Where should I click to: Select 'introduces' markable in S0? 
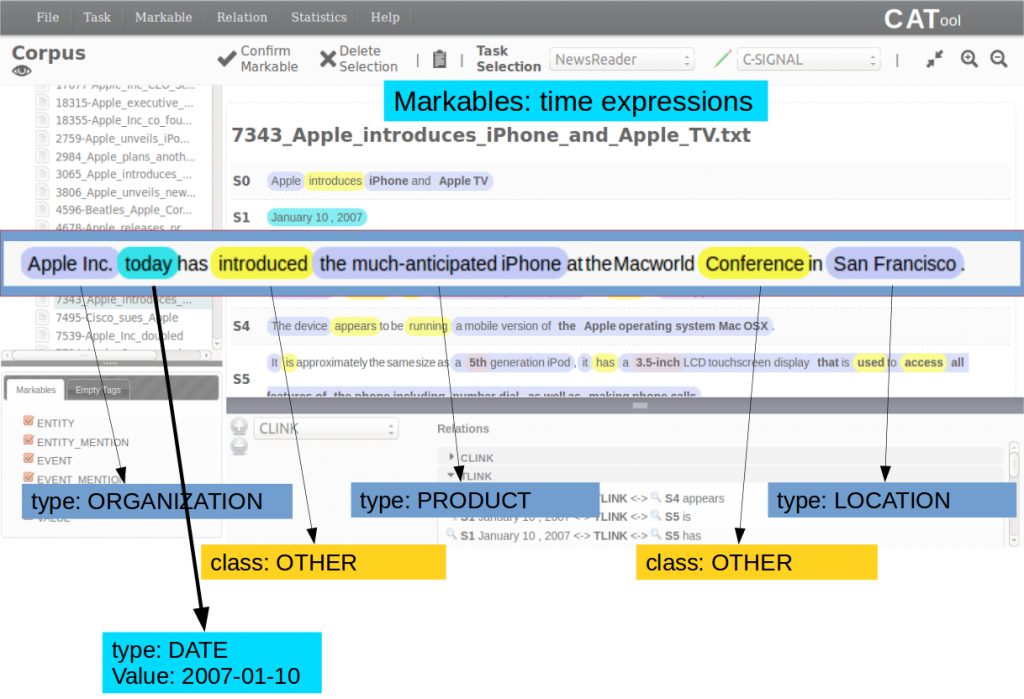pos(335,181)
